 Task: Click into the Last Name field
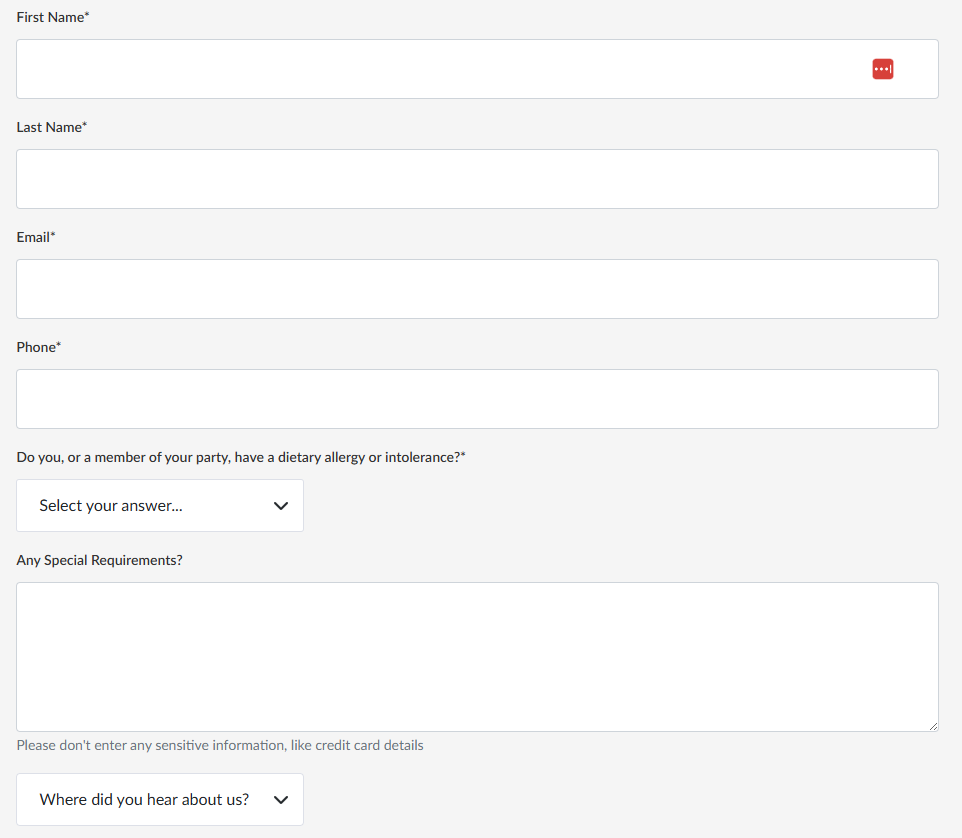[x=477, y=179]
